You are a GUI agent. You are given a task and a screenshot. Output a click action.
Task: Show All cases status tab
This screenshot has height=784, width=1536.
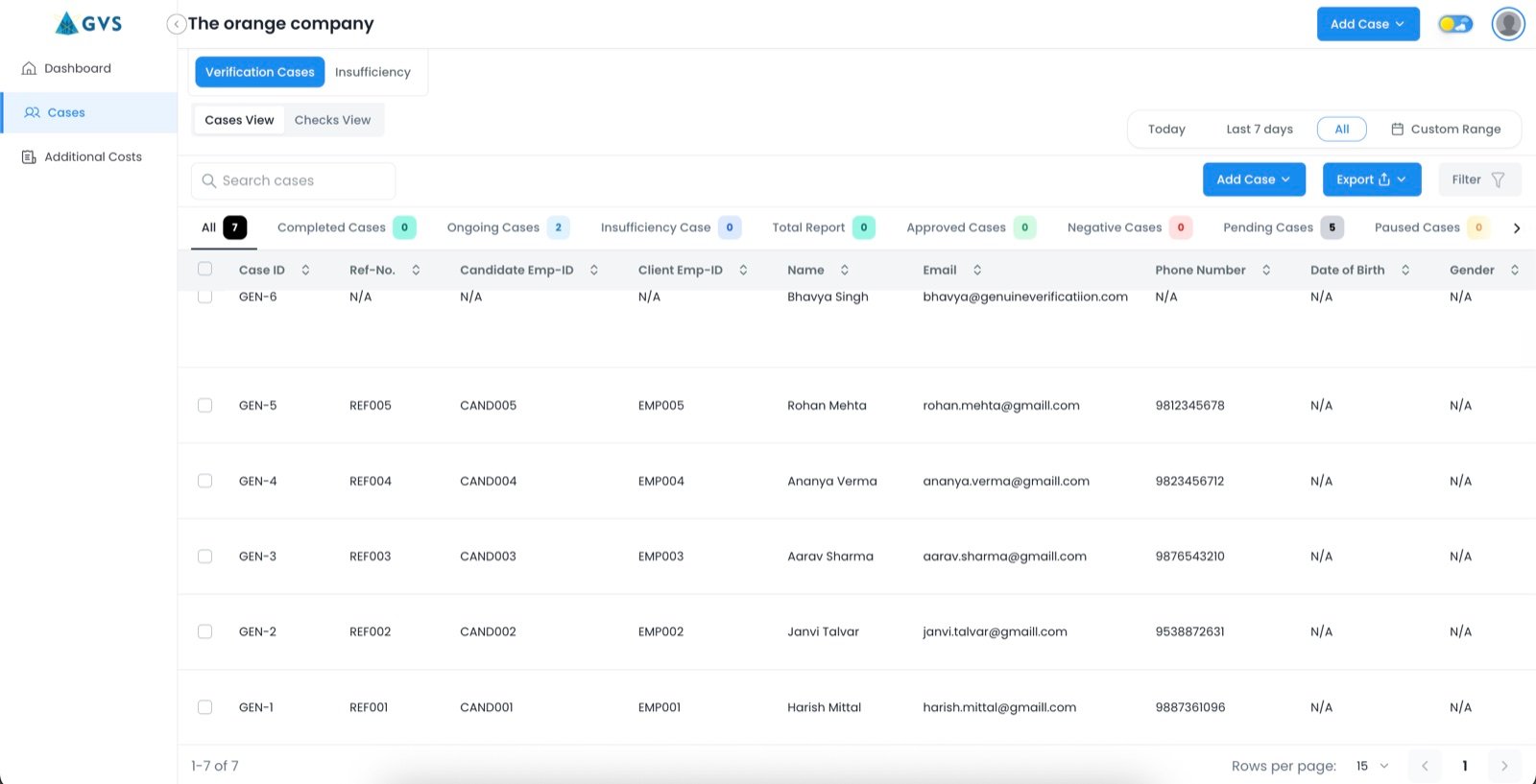(x=224, y=227)
